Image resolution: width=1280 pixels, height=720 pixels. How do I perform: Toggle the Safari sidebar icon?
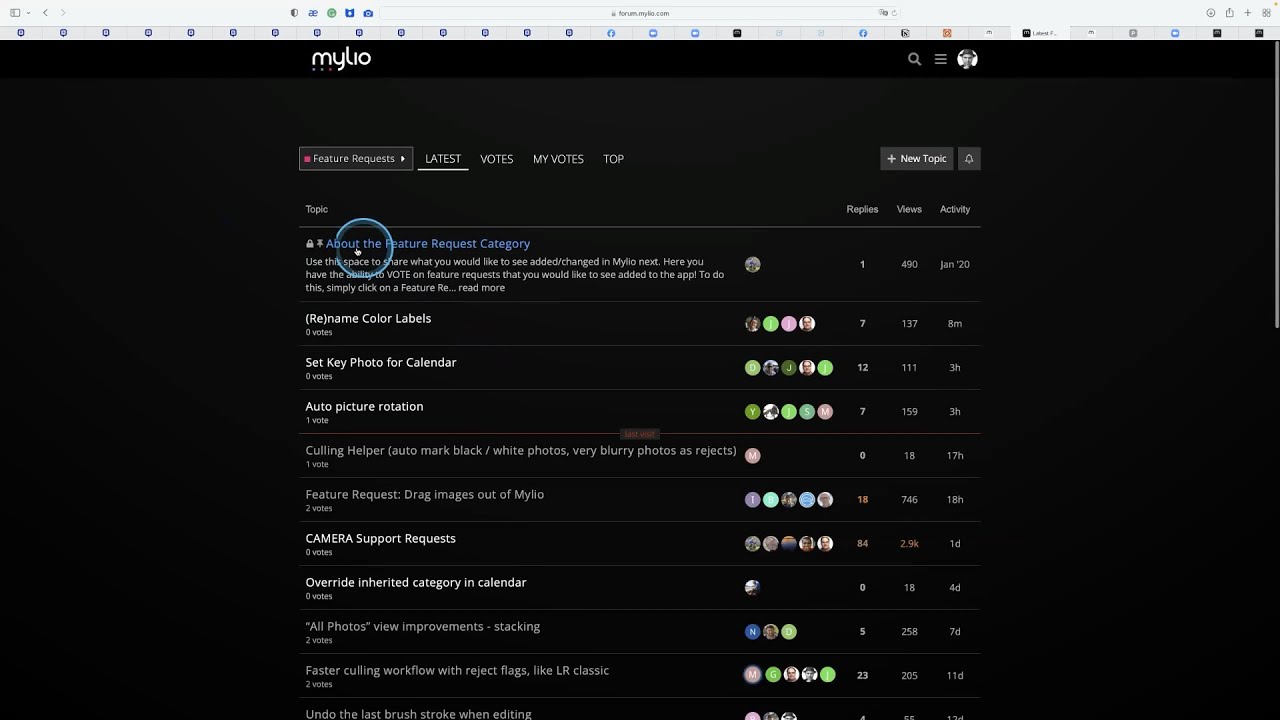pyautogui.click(x=15, y=13)
